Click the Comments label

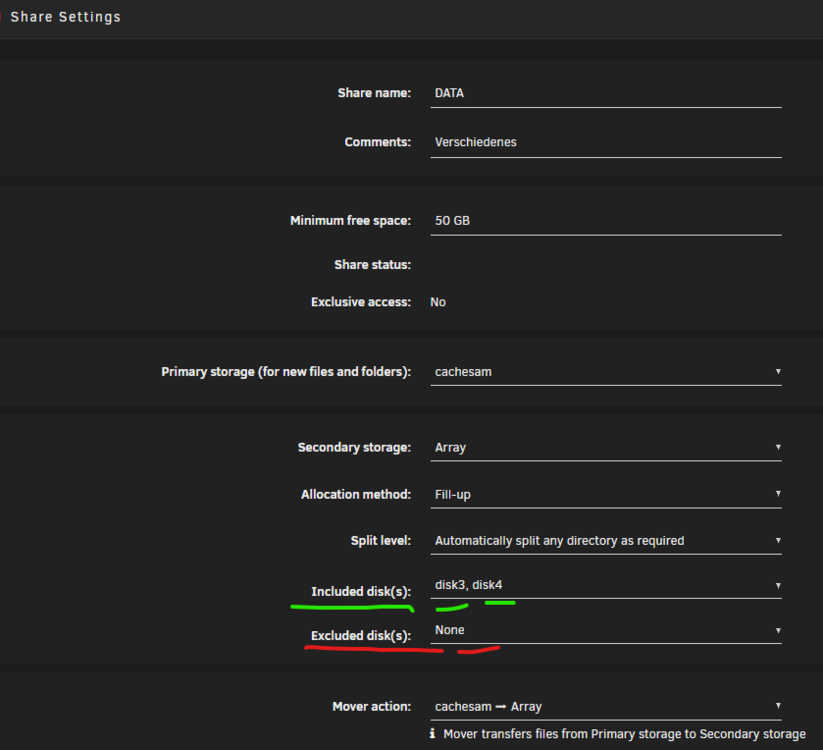(377, 142)
